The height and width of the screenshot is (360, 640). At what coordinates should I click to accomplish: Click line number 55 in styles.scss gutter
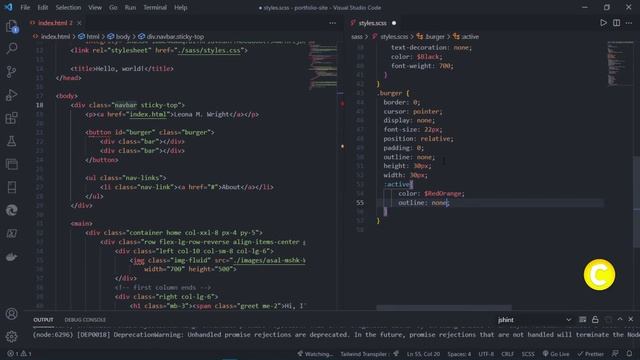(360, 203)
